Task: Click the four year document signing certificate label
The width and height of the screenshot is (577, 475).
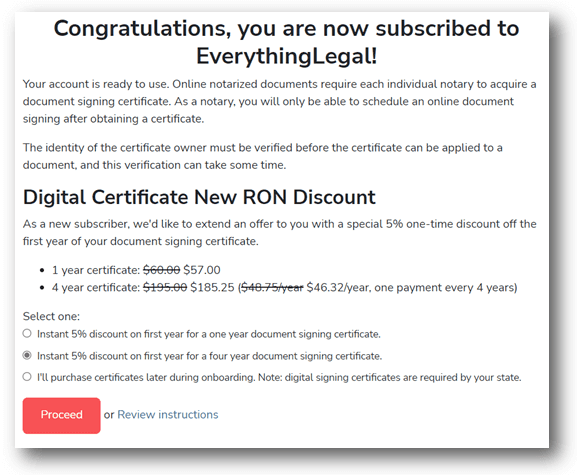Action: click(209, 356)
